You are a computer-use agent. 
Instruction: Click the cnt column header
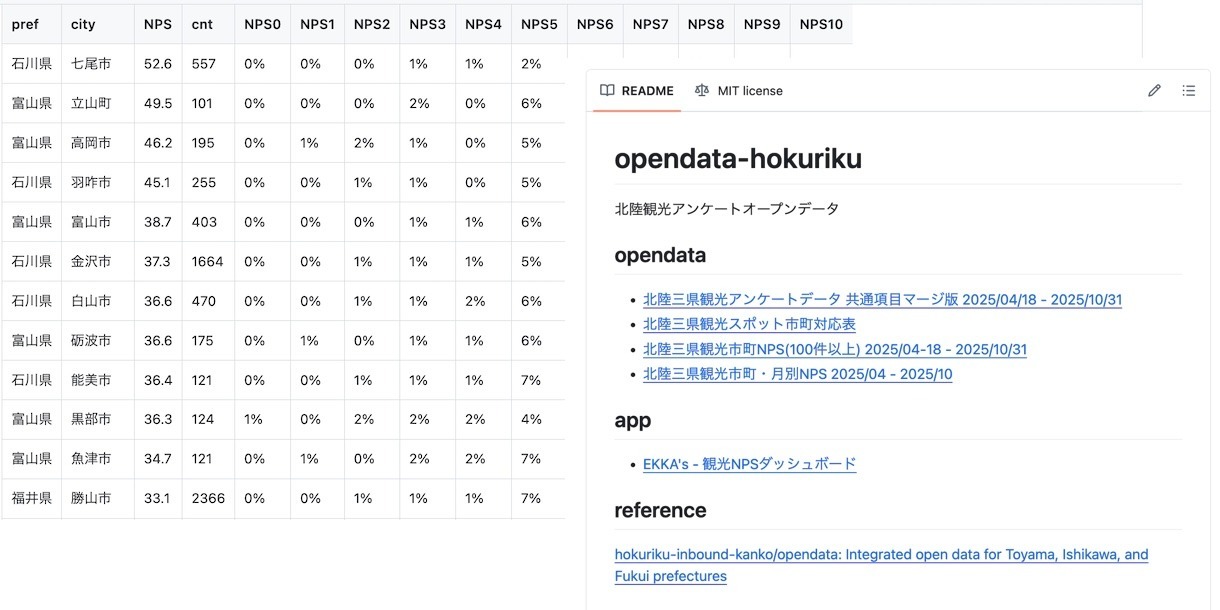tap(202, 24)
